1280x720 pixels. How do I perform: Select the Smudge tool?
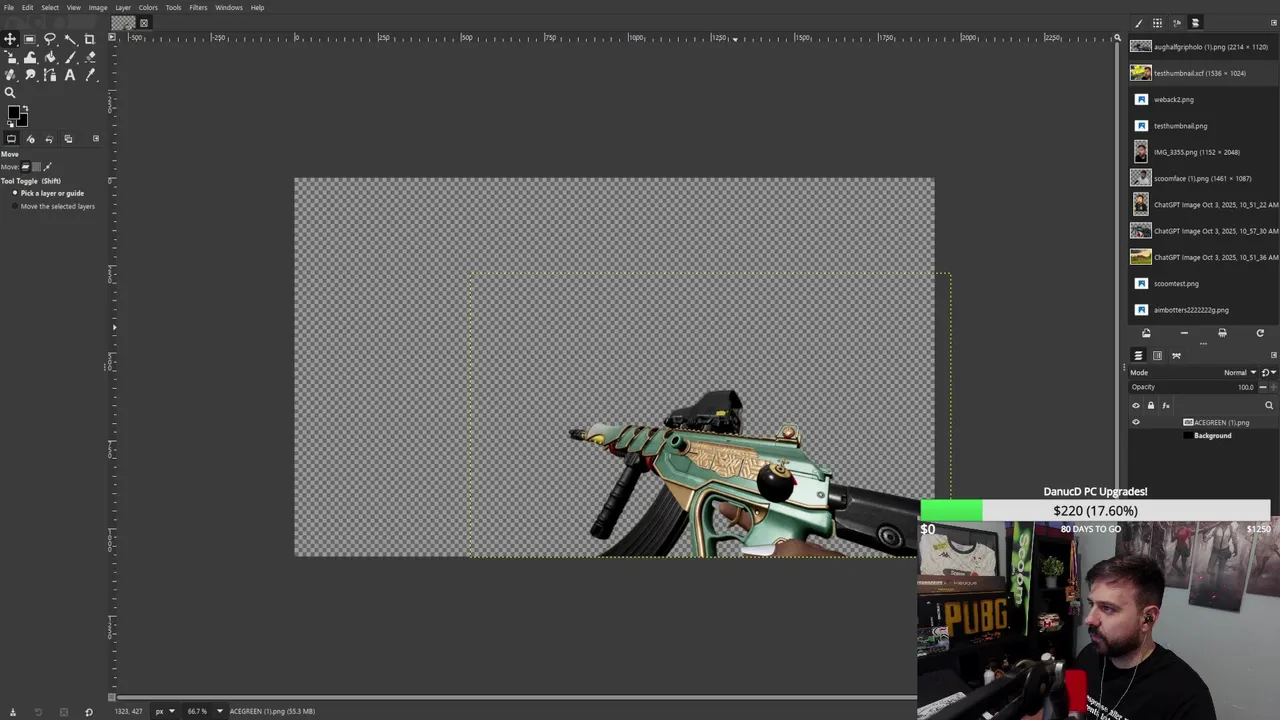pyautogui.click(x=30, y=75)
